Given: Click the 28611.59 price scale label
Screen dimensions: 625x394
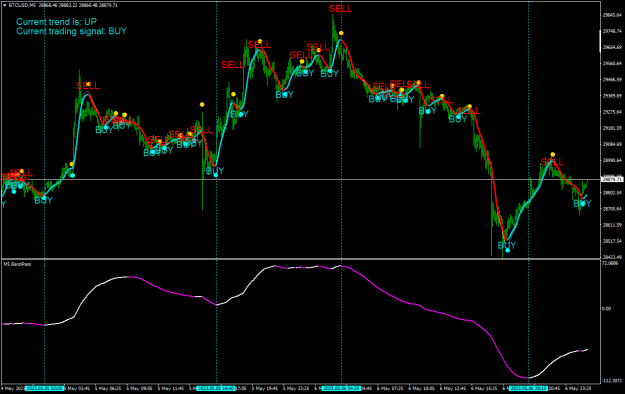Looking at the screenshot, I should (x=612, y=225).
